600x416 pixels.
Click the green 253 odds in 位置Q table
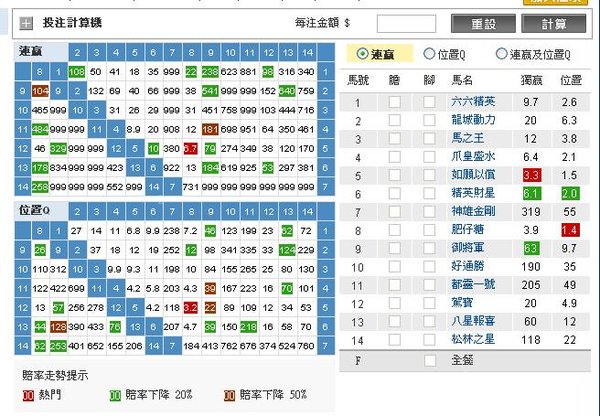(x=58, y=346)
